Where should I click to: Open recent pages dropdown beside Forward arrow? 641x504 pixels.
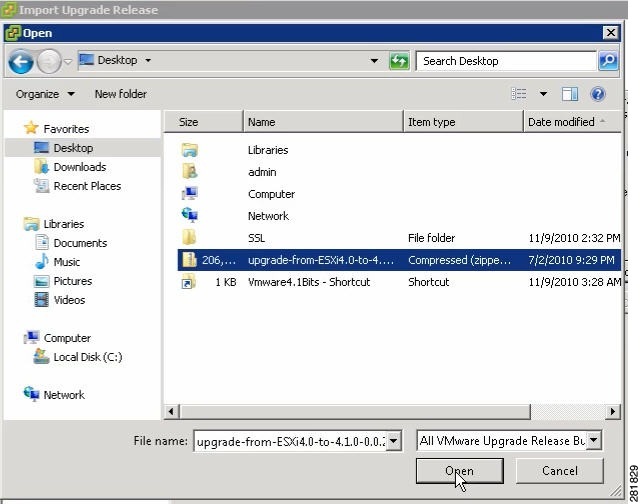[x=68, y=62]
